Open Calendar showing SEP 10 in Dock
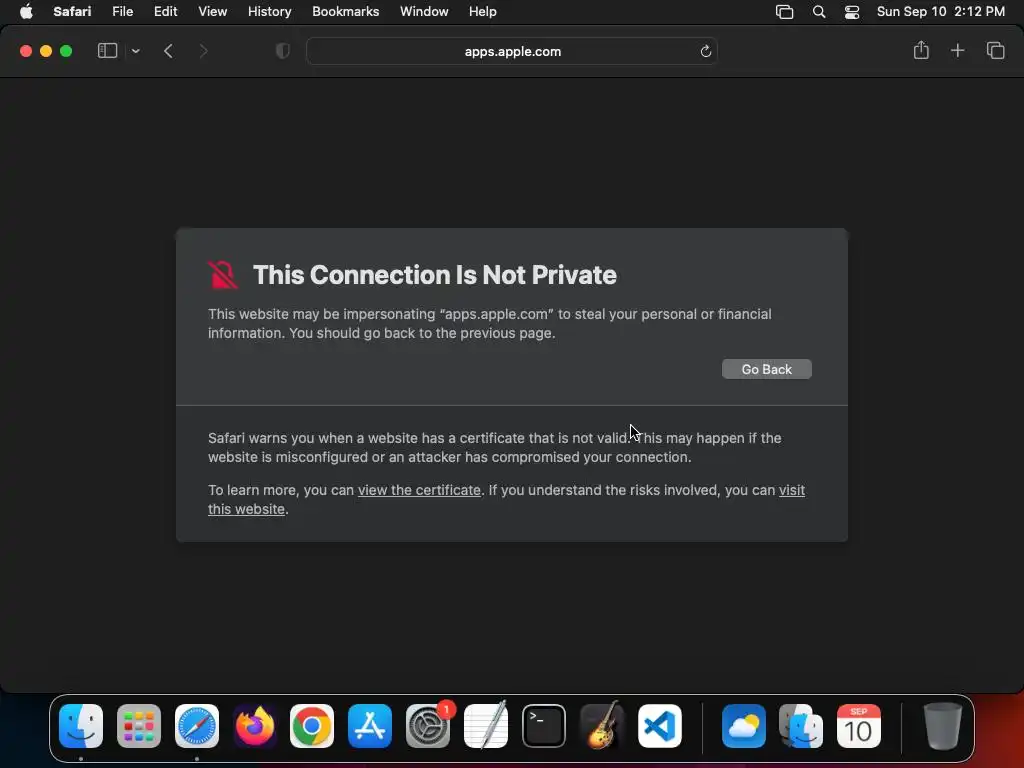Screen dimensions: 1024x768 pos(859,726)
